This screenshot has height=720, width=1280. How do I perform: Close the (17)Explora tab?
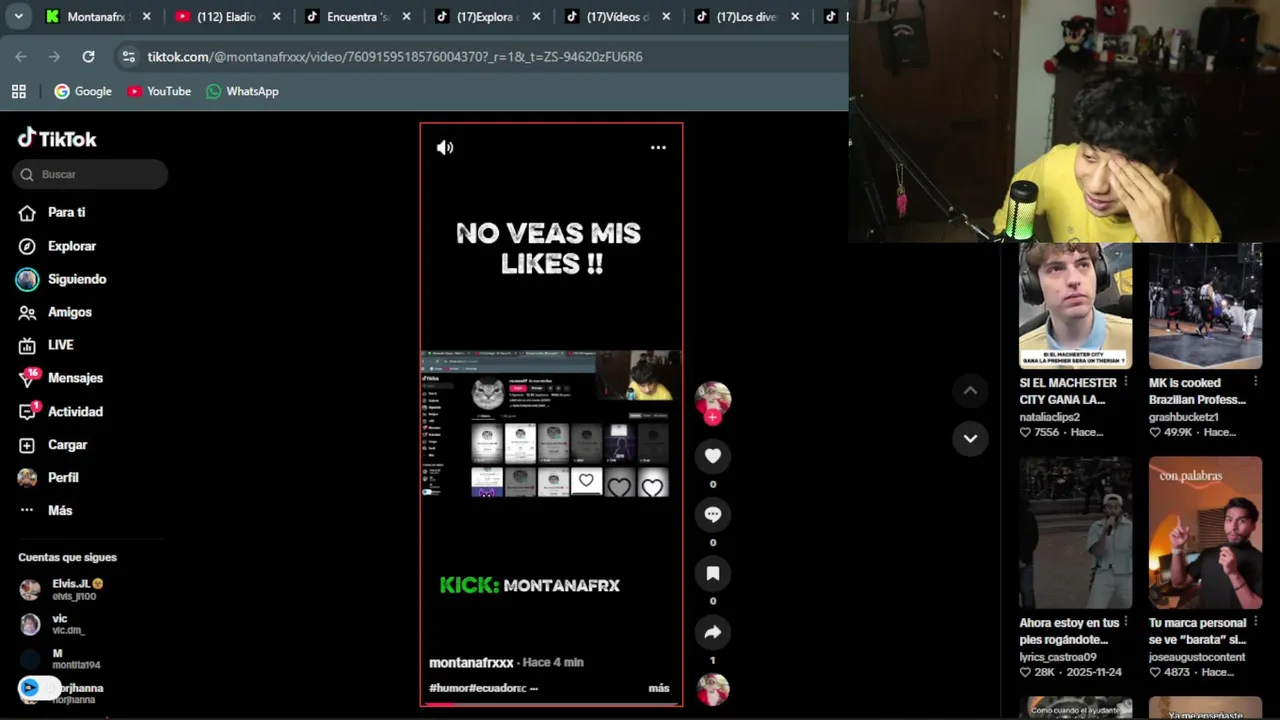pos(537,16)
